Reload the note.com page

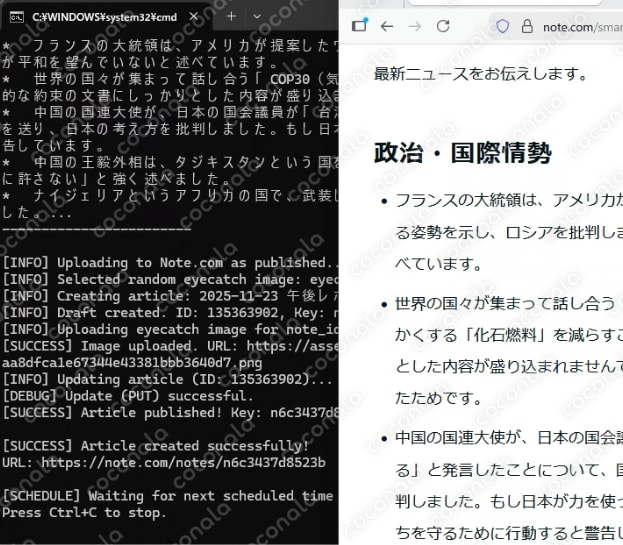pos(443,27)
